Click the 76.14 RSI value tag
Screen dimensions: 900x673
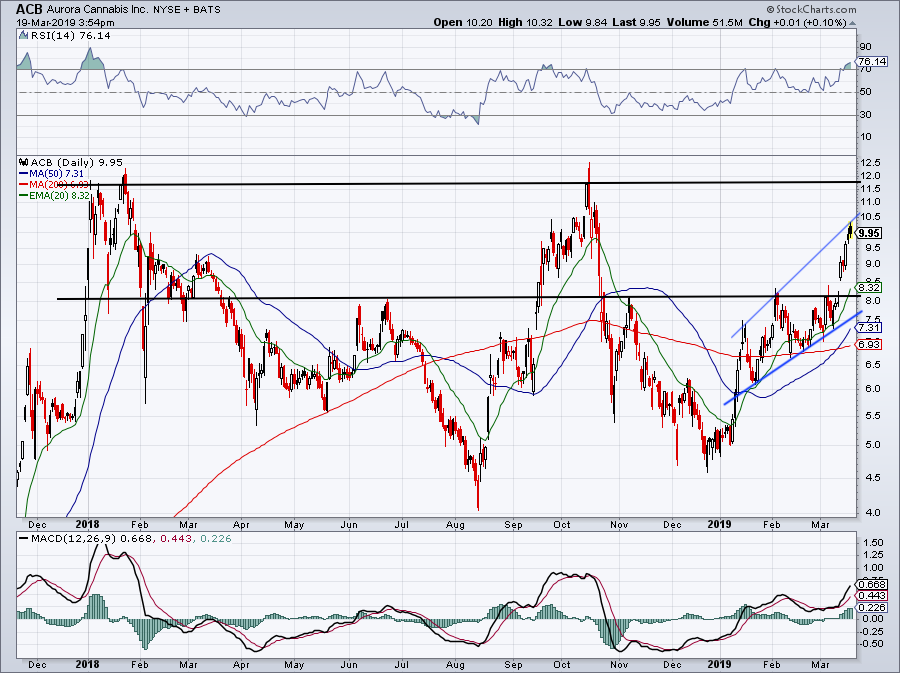tap(872, 61)
